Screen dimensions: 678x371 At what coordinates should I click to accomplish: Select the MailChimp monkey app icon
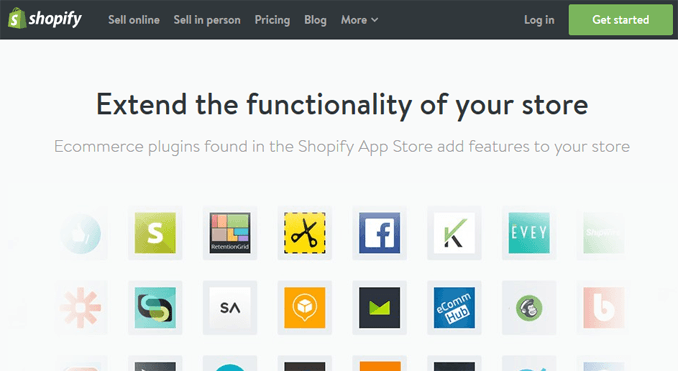(x=529, y=307)
